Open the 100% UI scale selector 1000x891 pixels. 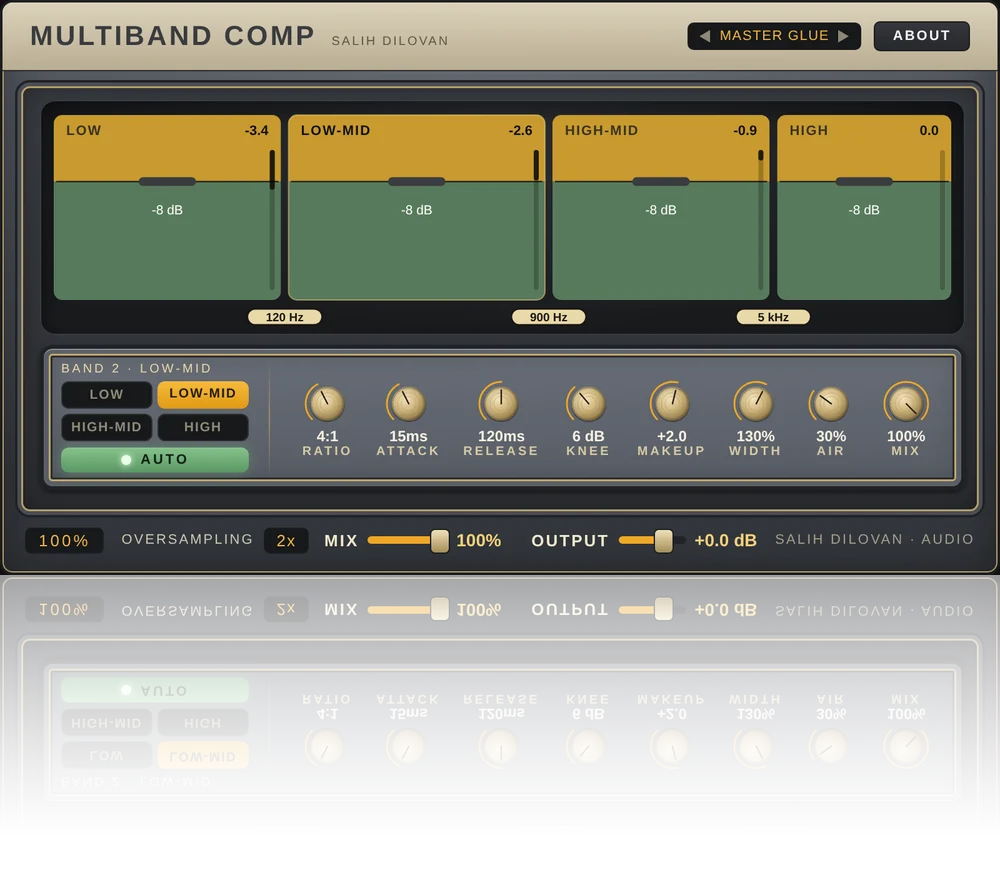(64, 541)
